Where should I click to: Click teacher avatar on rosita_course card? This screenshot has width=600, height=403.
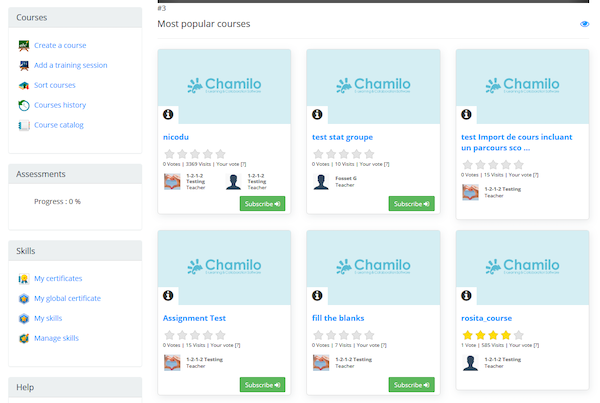click(470, 363)
